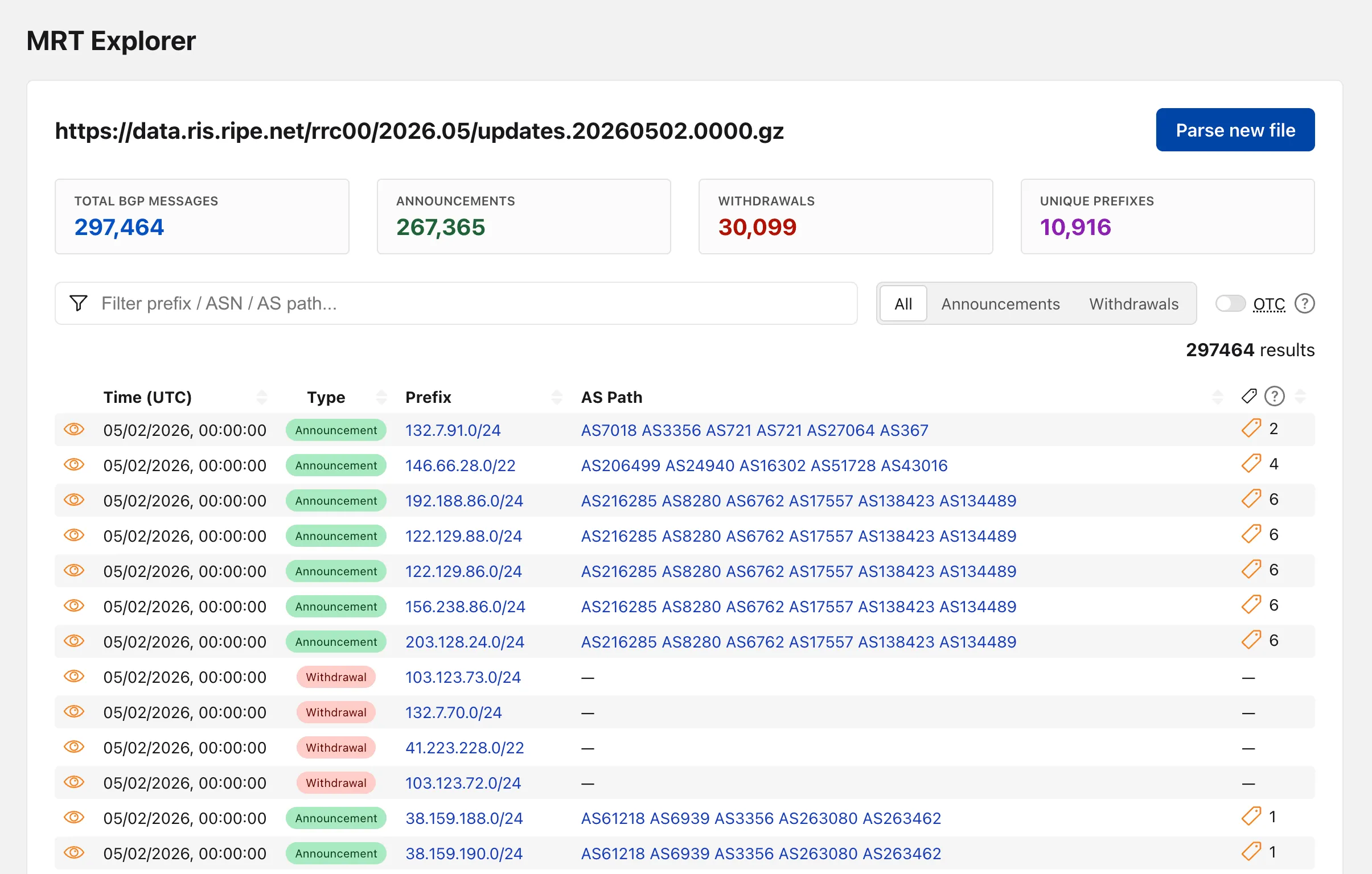The image size is (1372, 874).
Task: Click the data.ris.ripe.net file URL title
Action: click(x=420, y=131)
